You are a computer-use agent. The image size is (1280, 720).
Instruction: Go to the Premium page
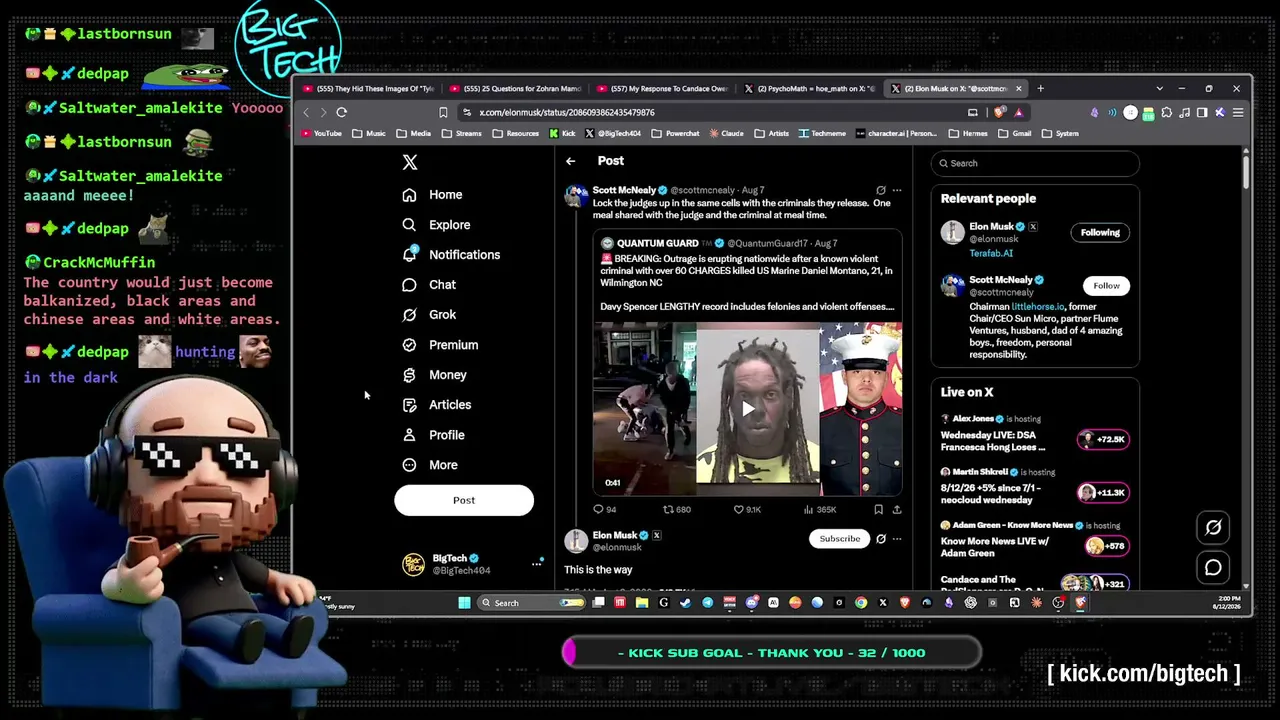[440, 345]
